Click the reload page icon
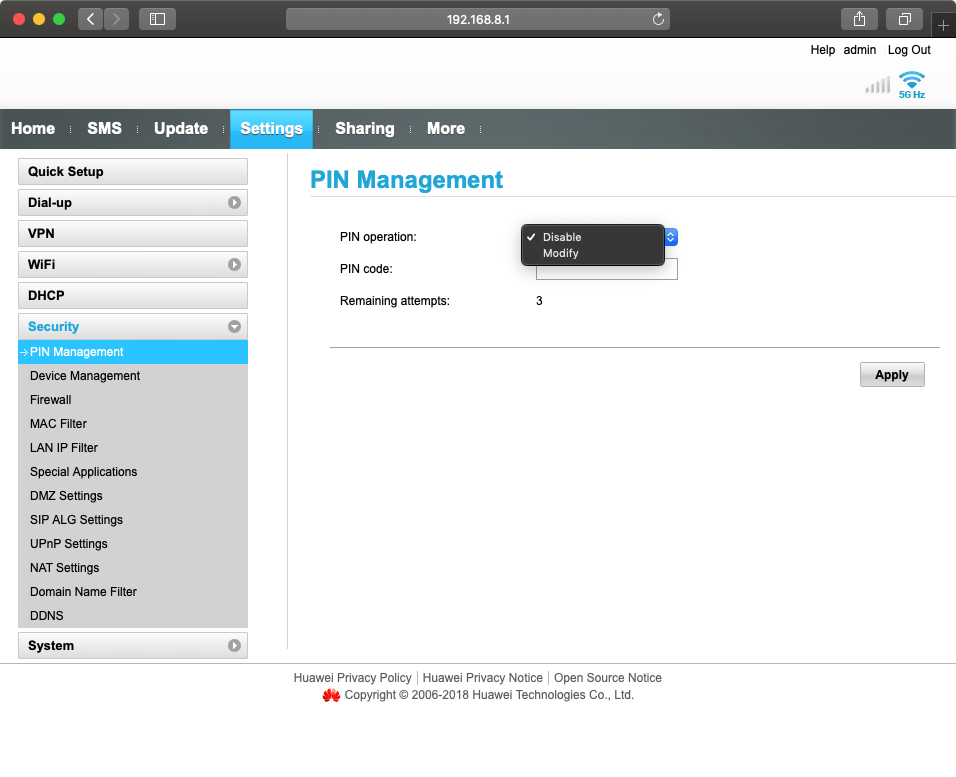Screen dimensions: 956x777 coord(658,19)
